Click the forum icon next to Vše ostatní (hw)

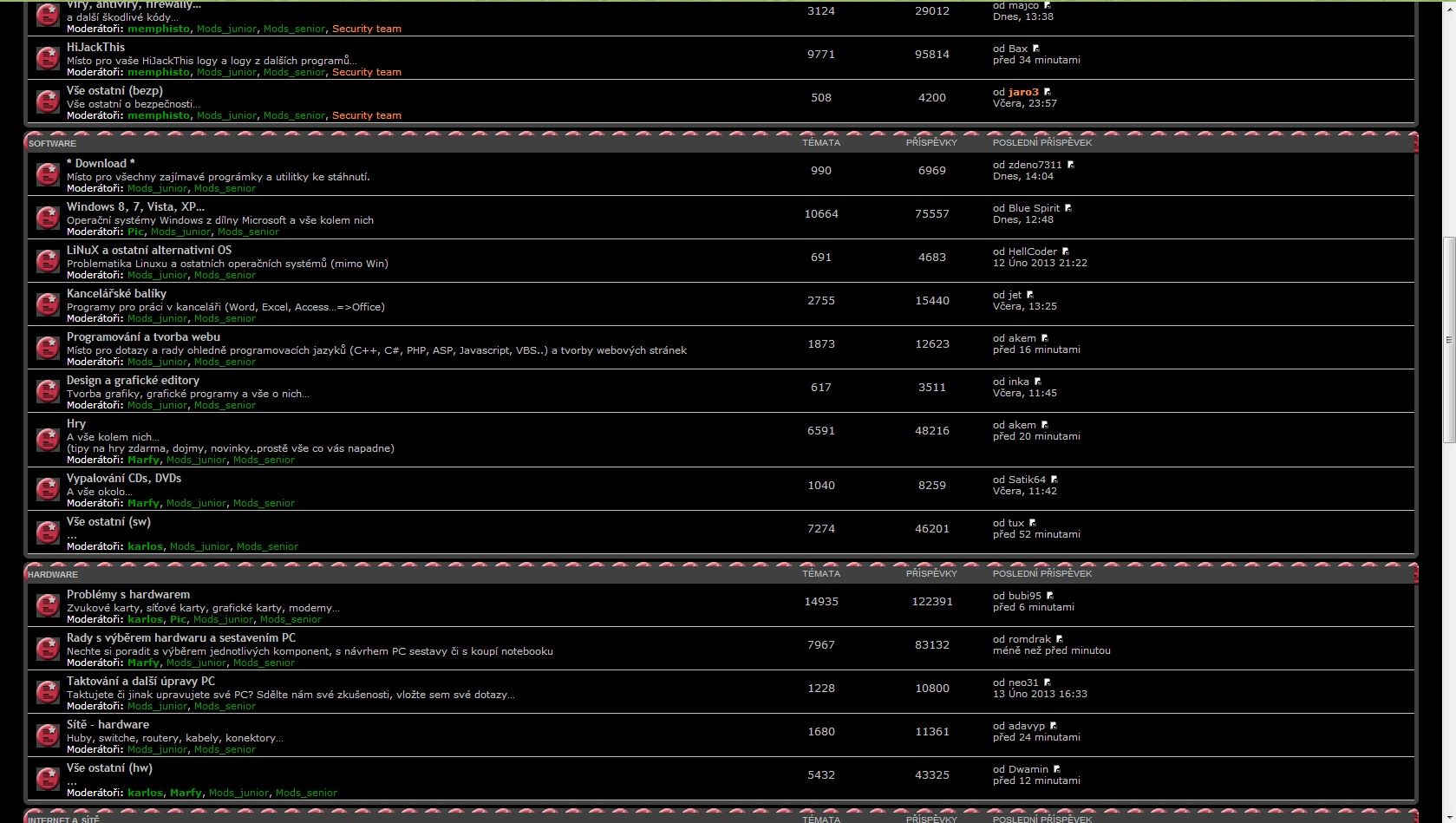tap(47, 779)
